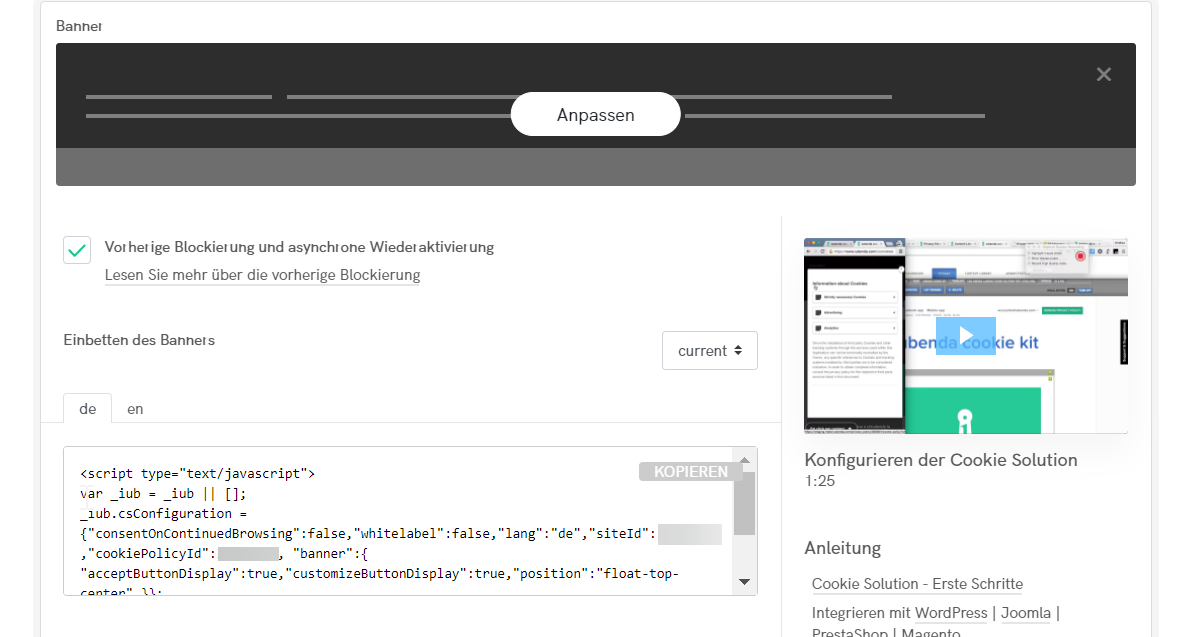Screen dimensions: 1190x637
Task: Select the de language tab
Action: (x=87, y=408)
